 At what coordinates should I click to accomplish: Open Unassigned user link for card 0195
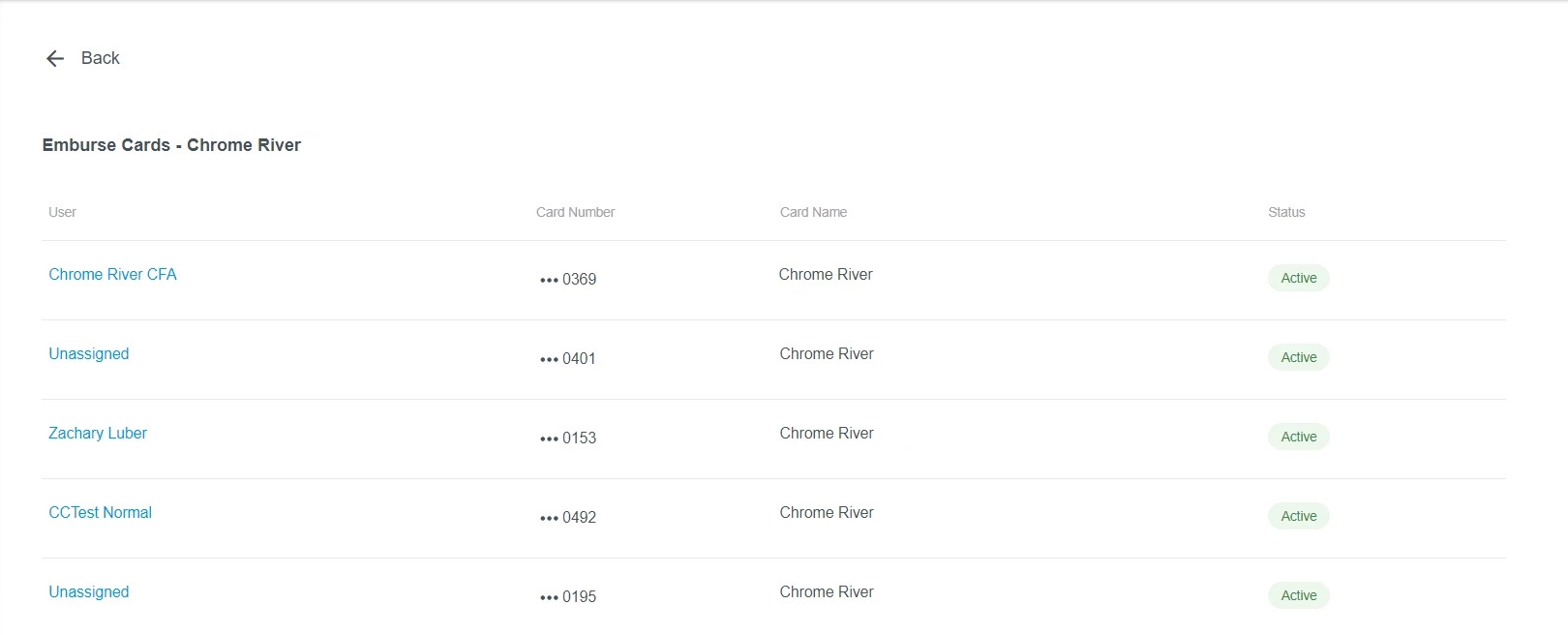(x=89, y=592)
